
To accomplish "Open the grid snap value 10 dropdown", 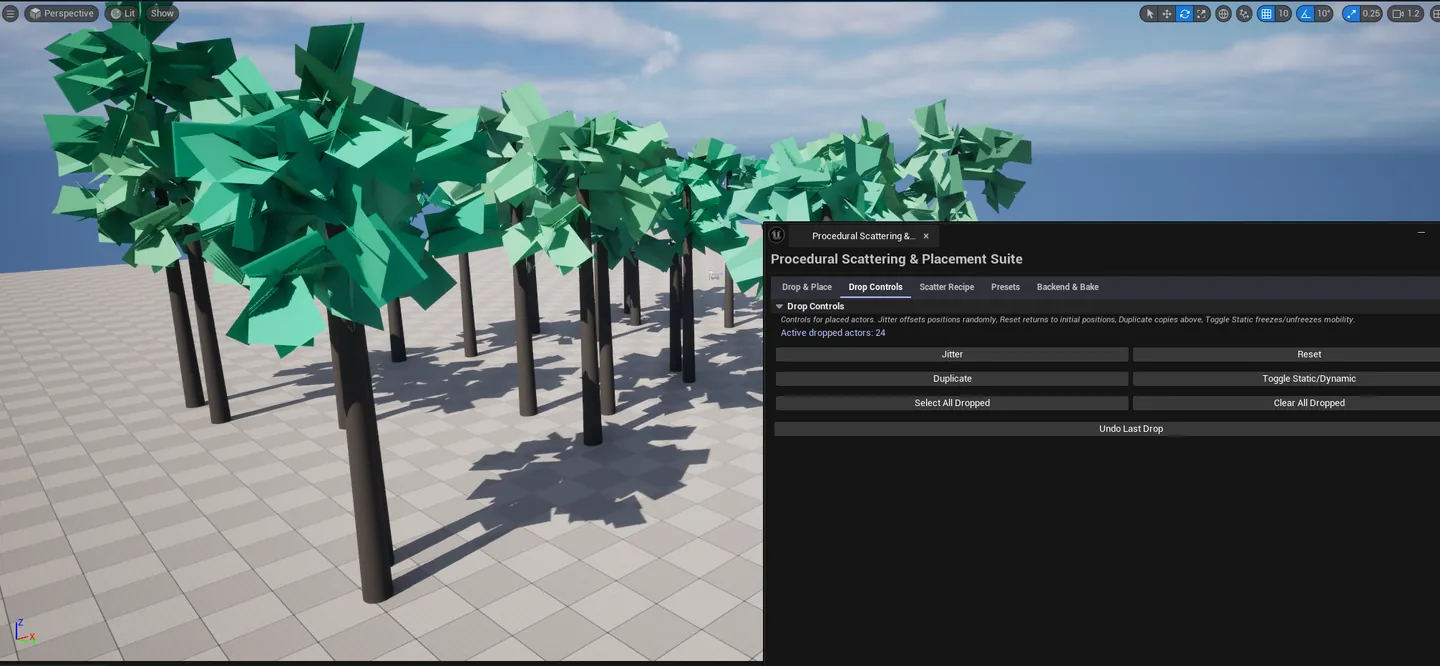I will [1283, 14].
